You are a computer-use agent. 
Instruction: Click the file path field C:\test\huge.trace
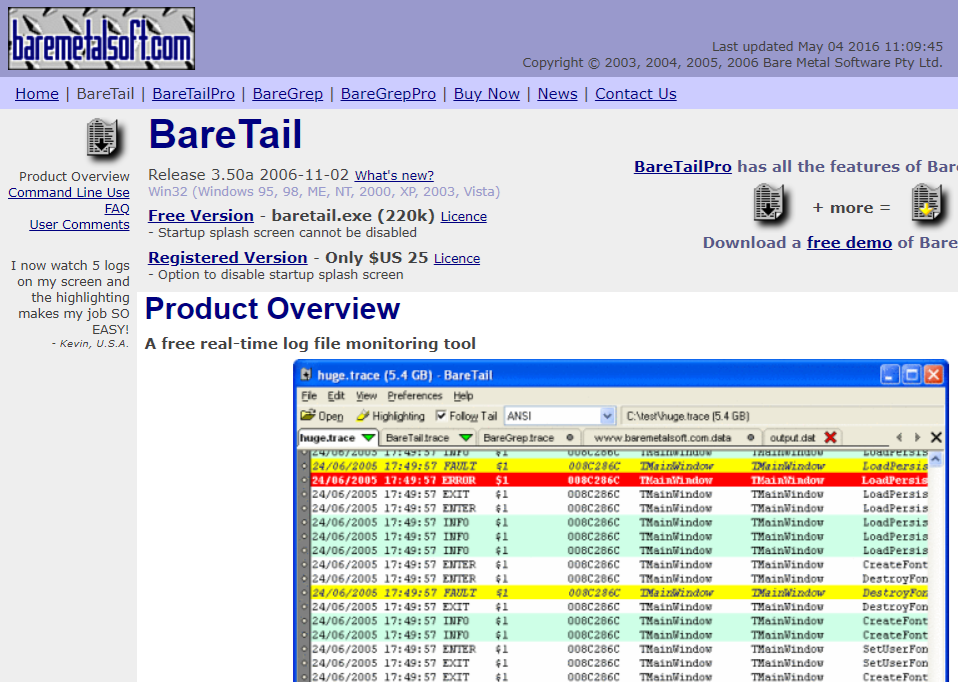coord(782,416)
